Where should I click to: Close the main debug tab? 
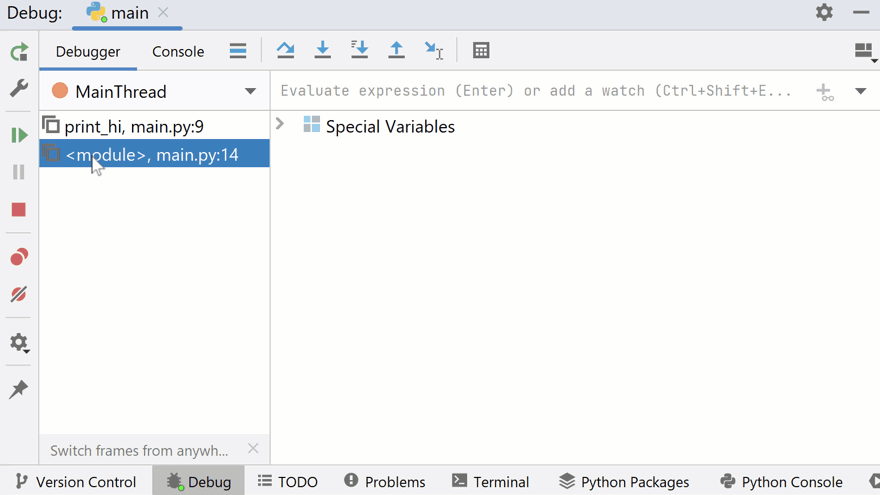(x=163, y=12)
